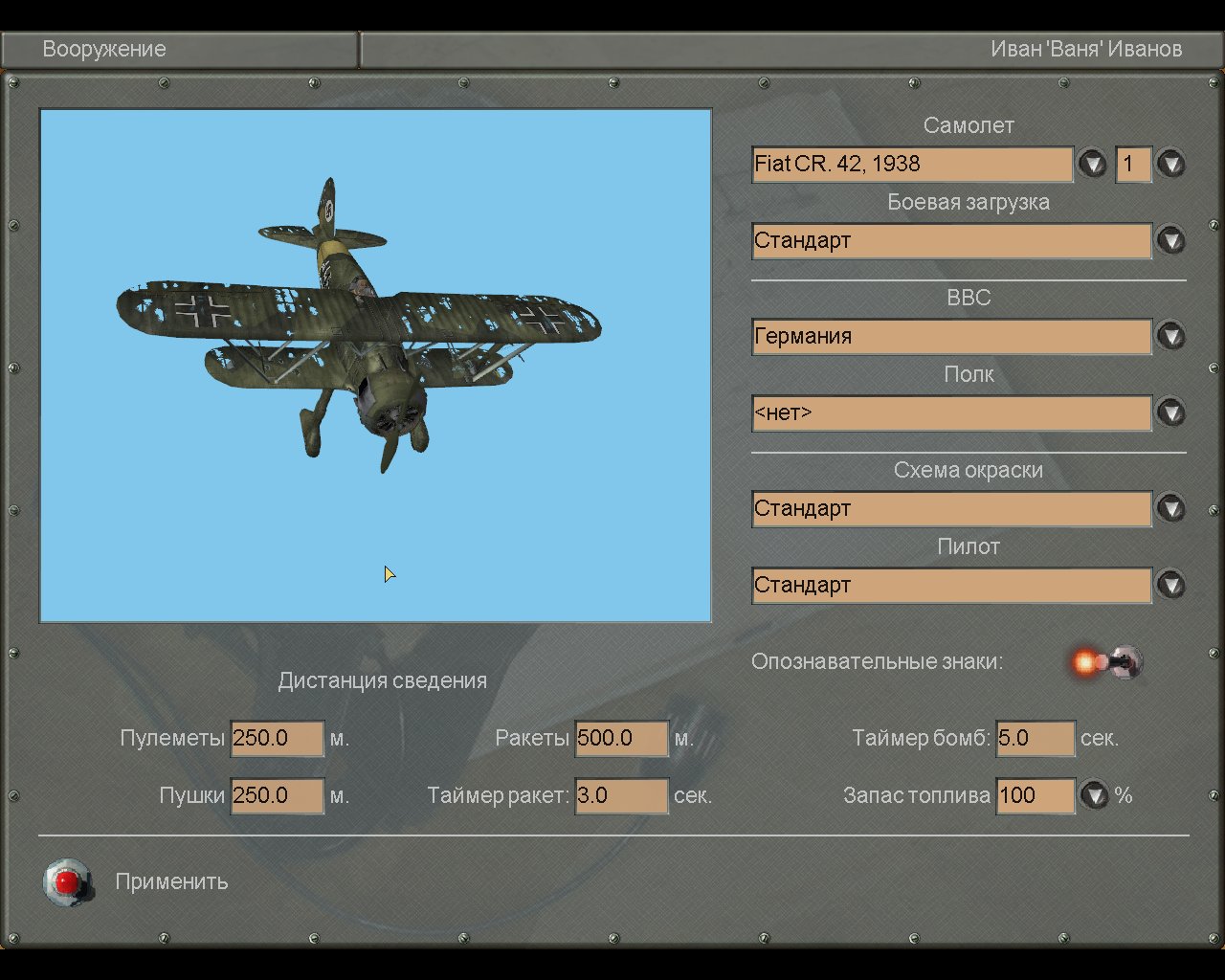
Task: Click the Fiat CR. 42 aircraft field
Action: [x=911, y=164]
